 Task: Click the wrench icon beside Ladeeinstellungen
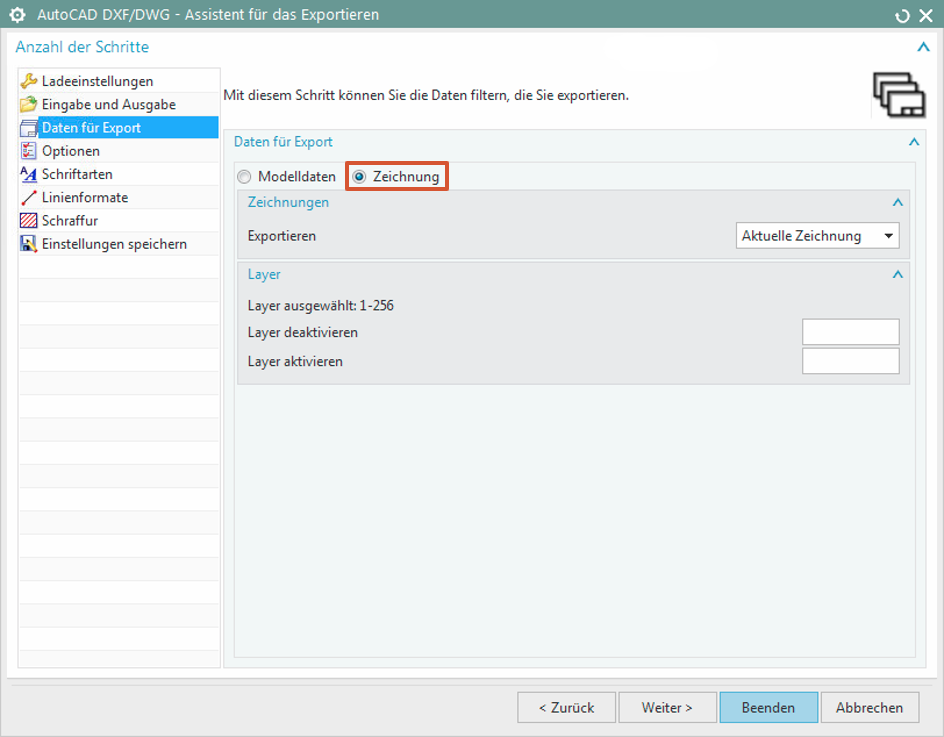[x=29, y=81]
